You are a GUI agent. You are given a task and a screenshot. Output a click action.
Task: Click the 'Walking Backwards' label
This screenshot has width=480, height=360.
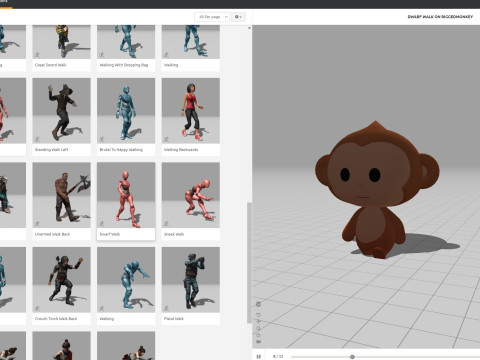point(181,150)
